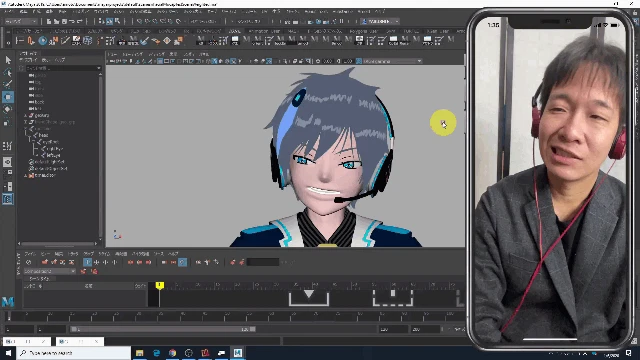Toggle the Outliner layout button in the toolbox

(7, 199)
